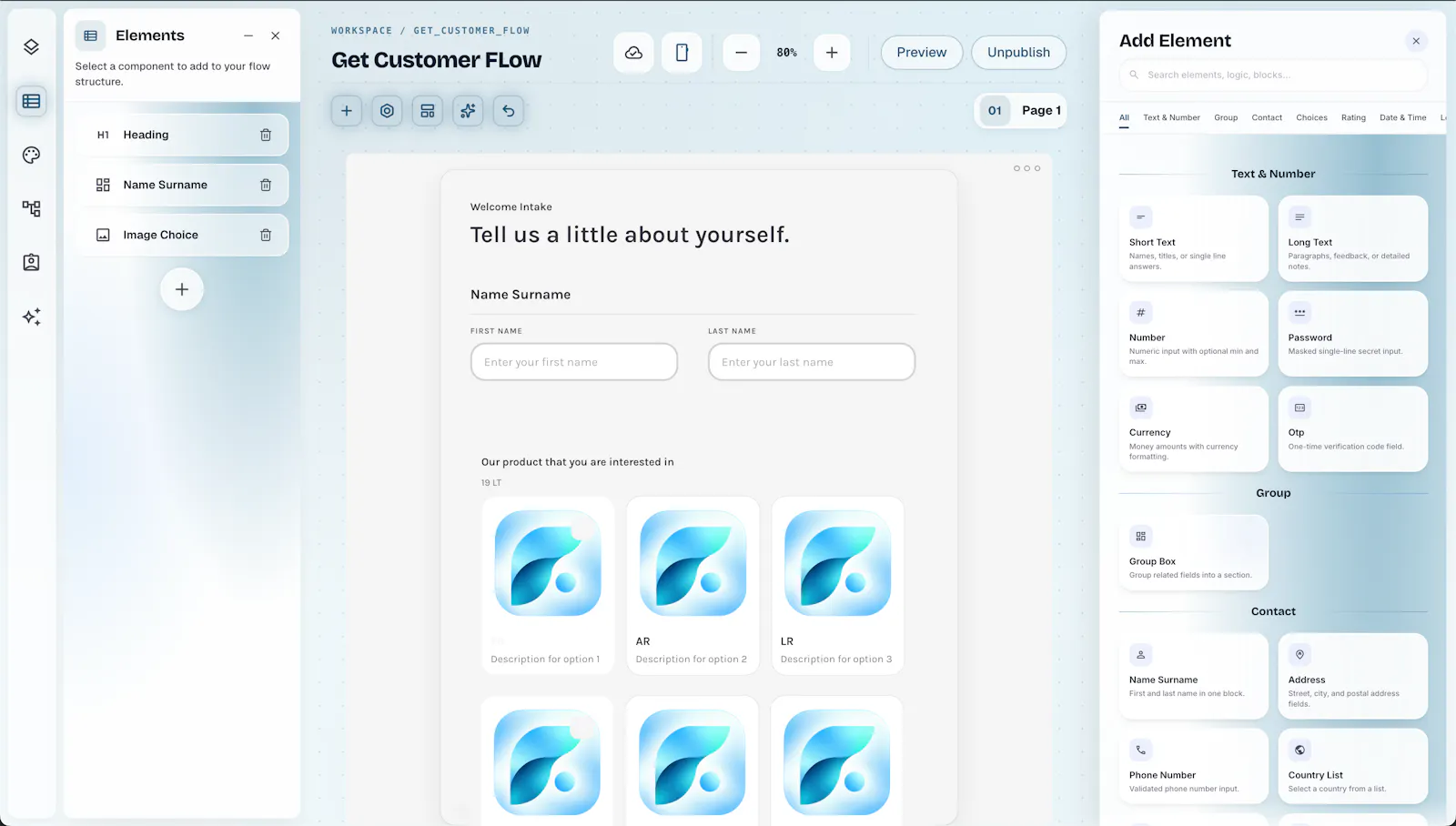Click round plus button below element list
The width and height of the screenshot is (1456, 826).
tap(182, 289)
